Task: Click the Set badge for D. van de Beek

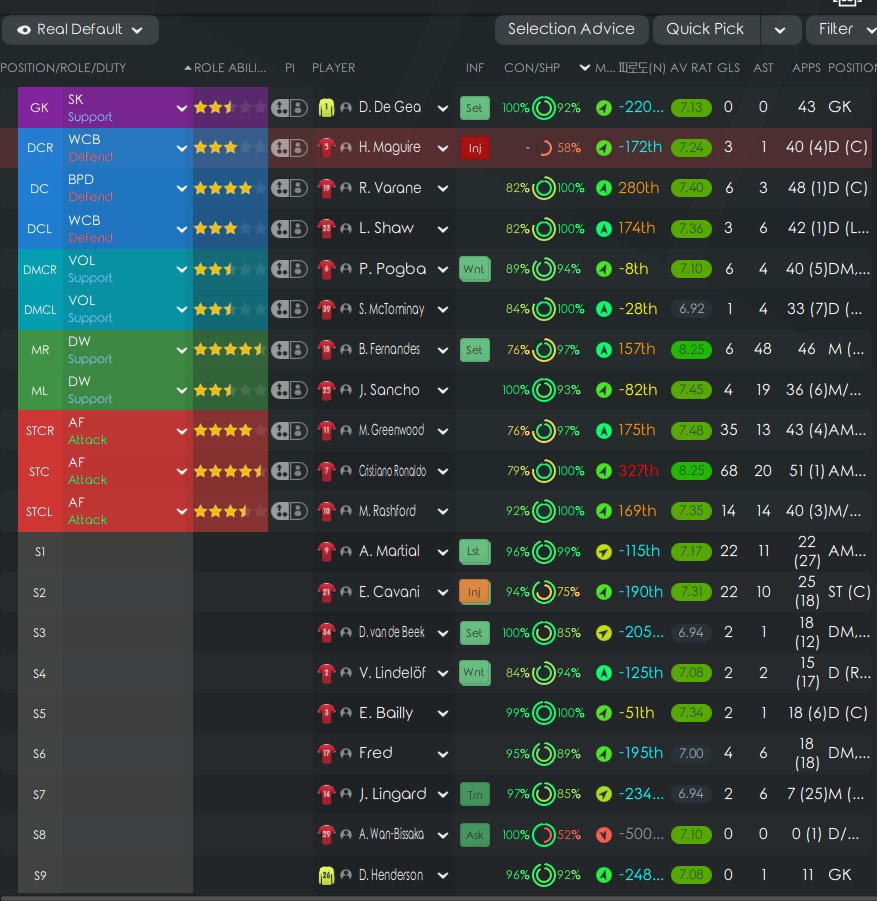Action: pyautogui.click(x=475, y=632)
